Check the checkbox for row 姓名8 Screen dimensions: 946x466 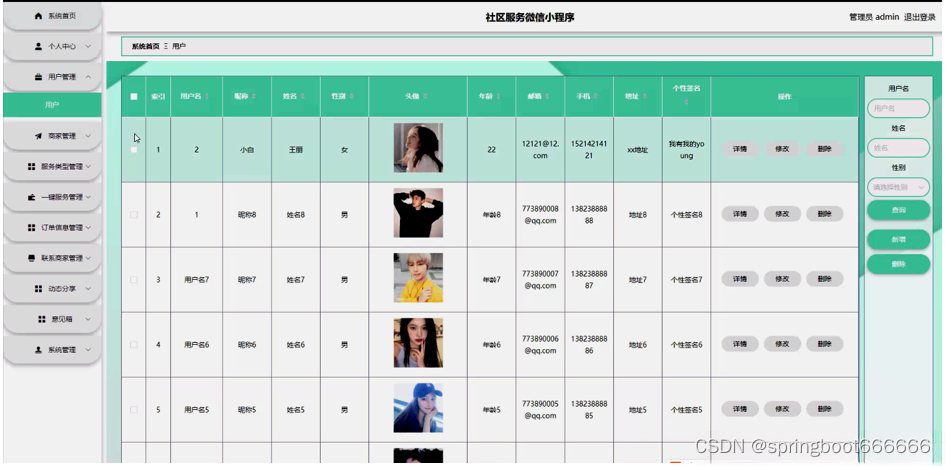134,215
